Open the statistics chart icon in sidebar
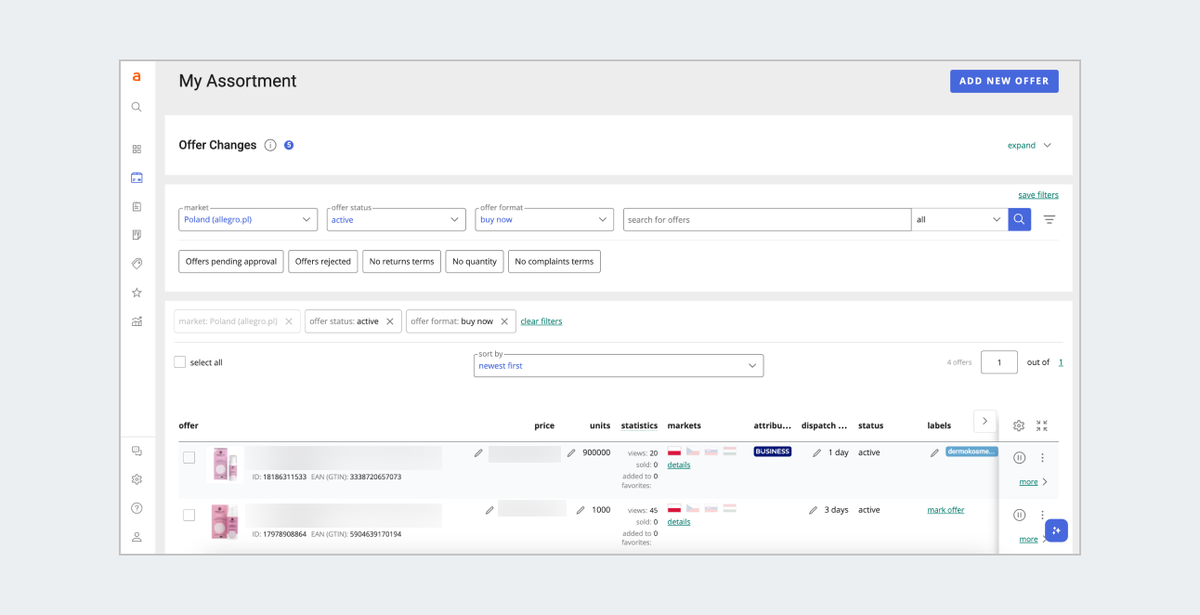The image size is (1200, 615). click(137, 321)
